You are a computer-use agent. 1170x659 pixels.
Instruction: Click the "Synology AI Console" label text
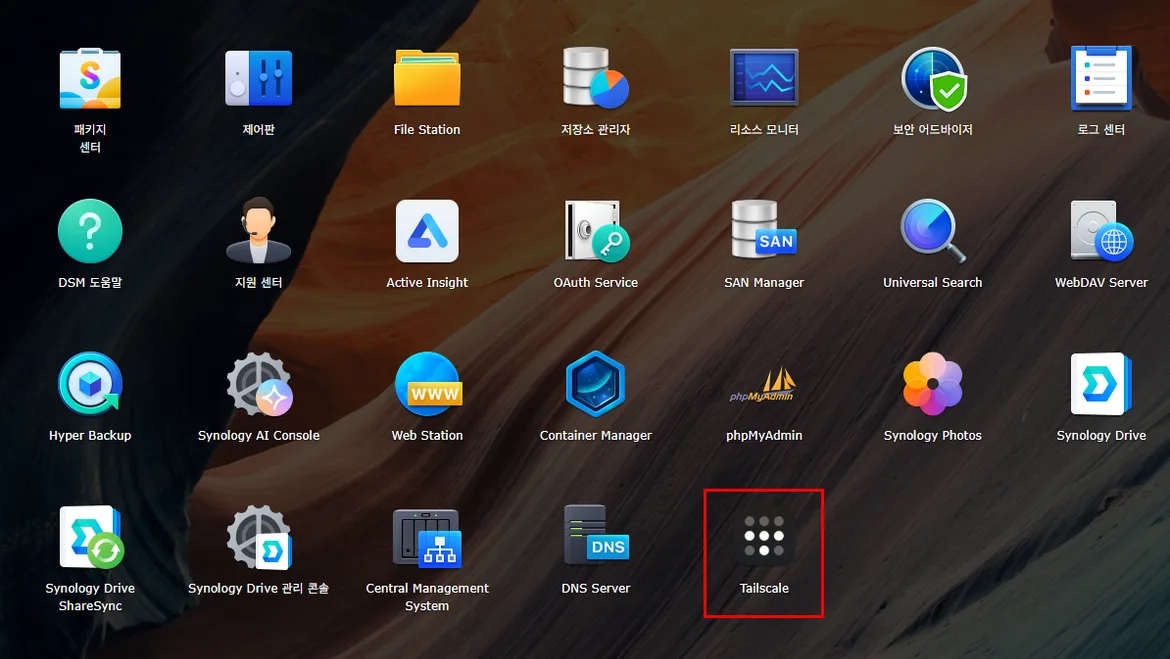258,436
